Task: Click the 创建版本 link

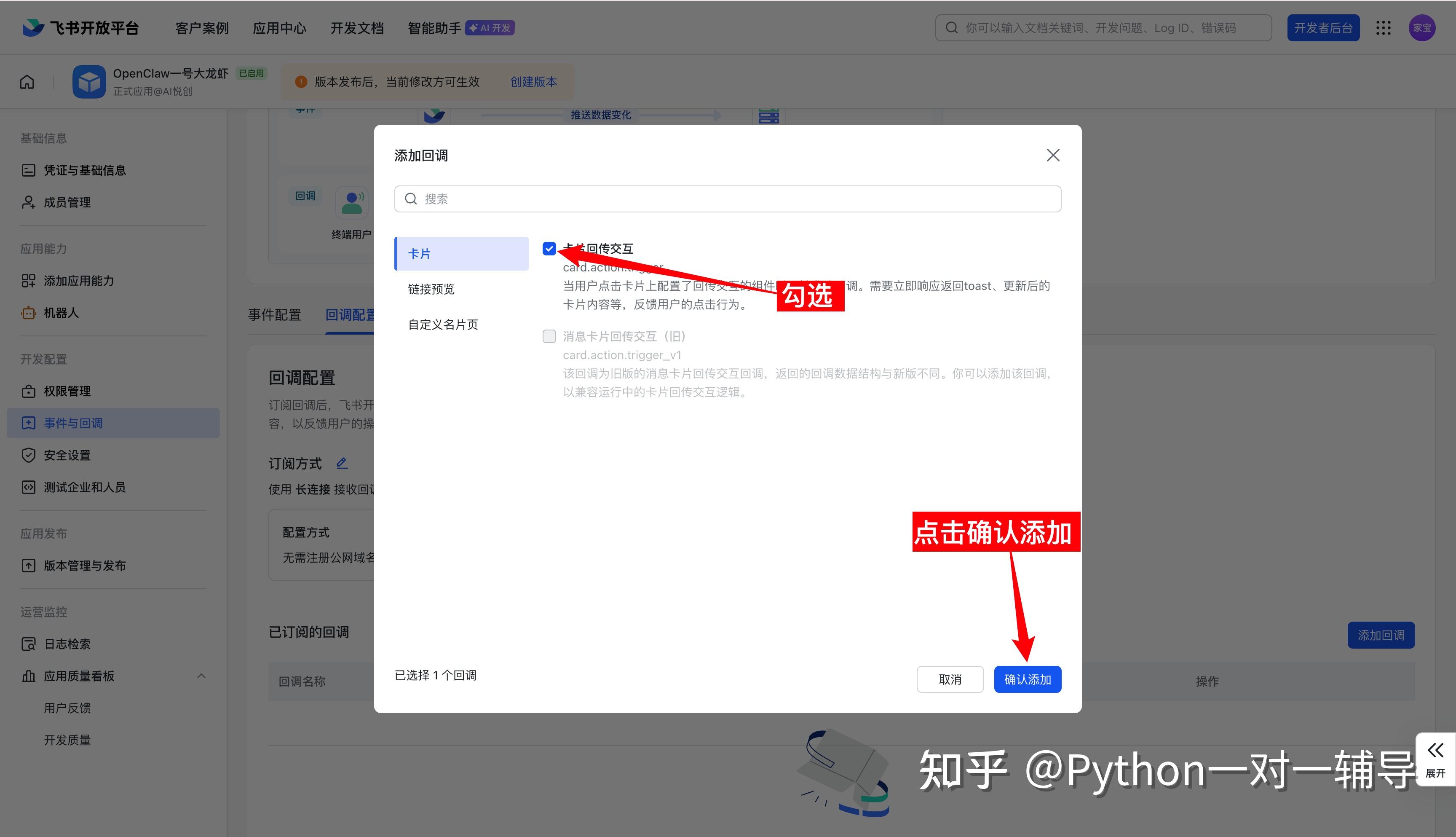Action: tap(533, 82)
